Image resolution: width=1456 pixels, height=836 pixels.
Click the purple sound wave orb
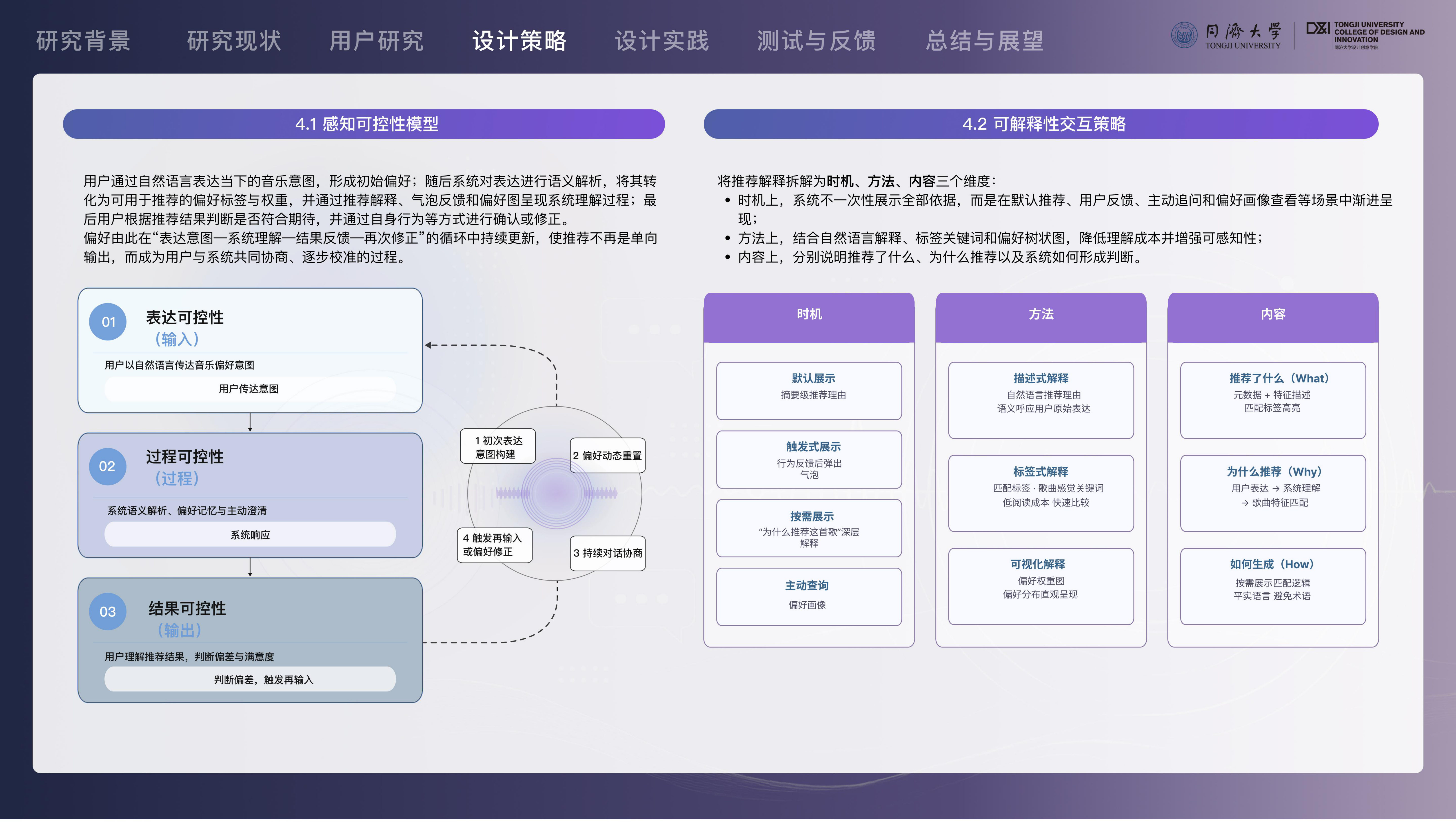point(556,493)
